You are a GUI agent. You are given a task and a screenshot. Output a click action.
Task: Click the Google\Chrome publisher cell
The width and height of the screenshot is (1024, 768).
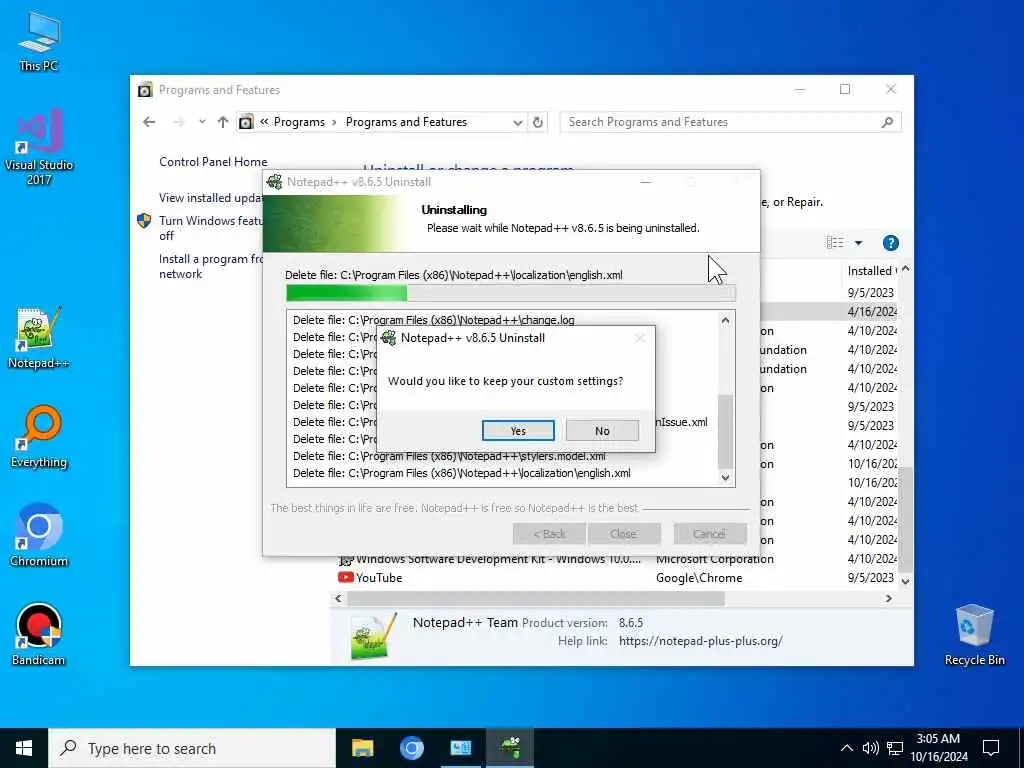click(x=699, y=578)
